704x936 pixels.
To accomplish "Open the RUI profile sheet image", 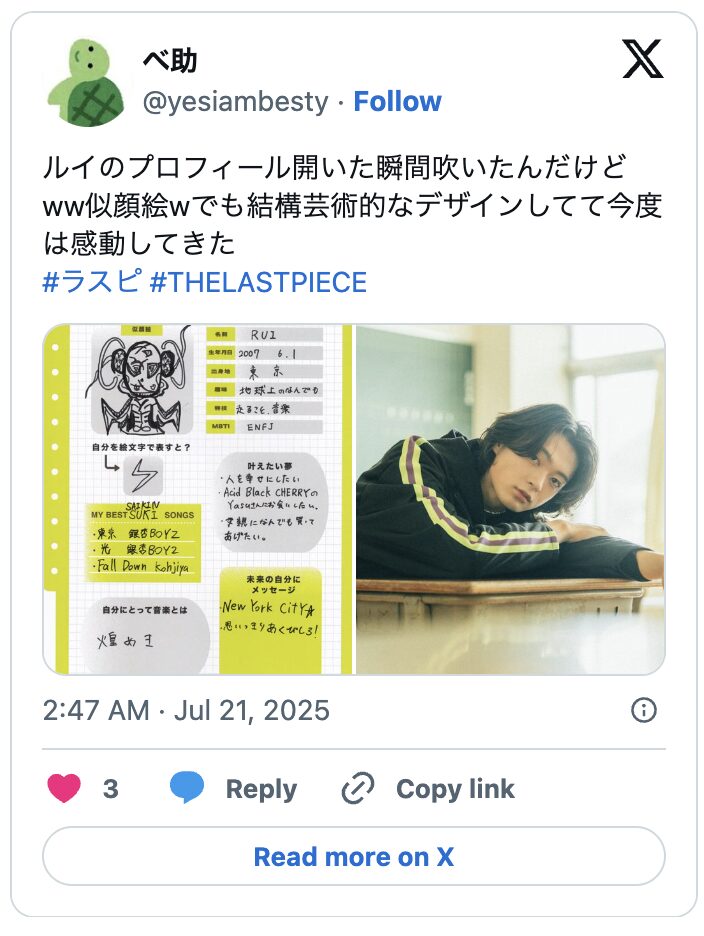I will 198,499.
